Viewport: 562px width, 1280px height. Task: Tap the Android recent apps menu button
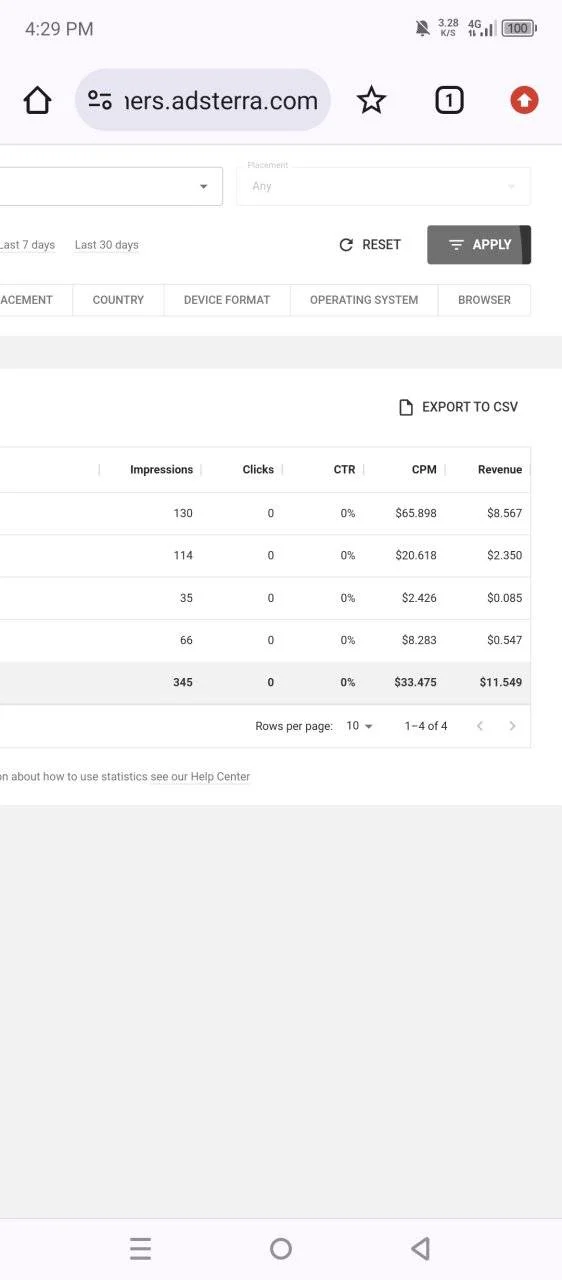(x=141, y=1248)
